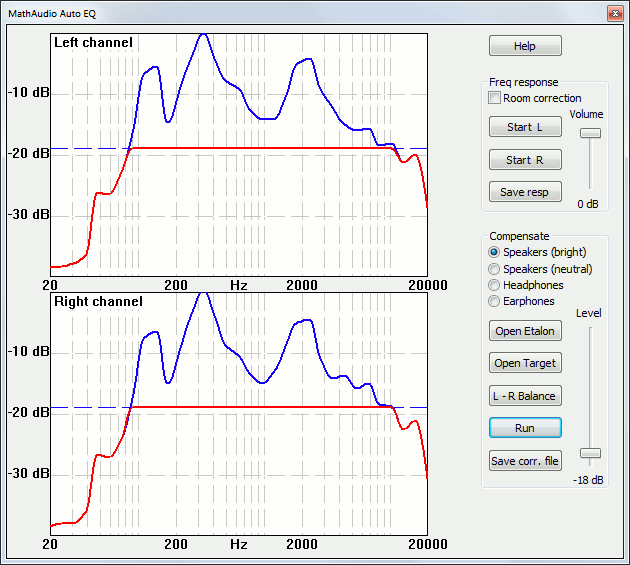Screen dimensions: 630x565
Task: Click the Open Target button
Action: 525,363
